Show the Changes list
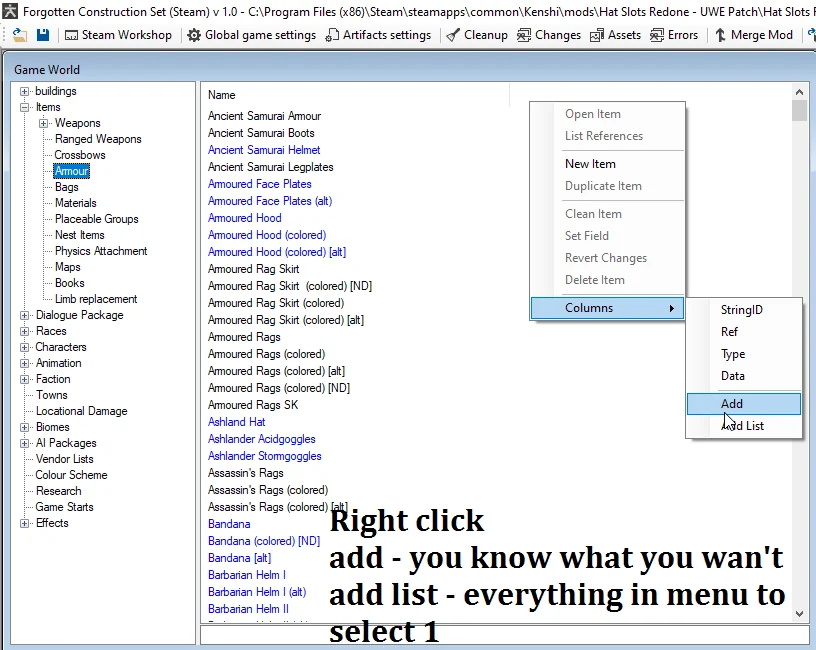The image size is (816, 650). 548,35
